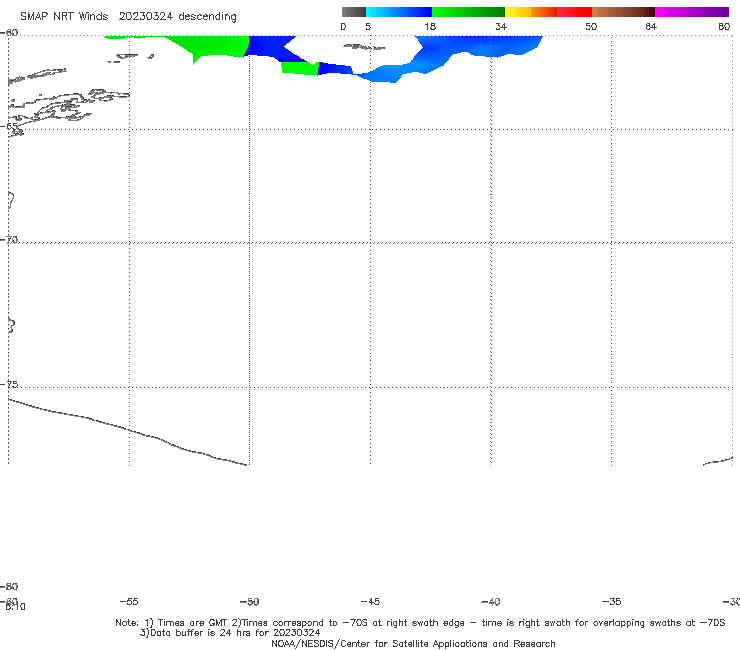
Task: Click the longitude label '-40'
Action: [490, 601]
